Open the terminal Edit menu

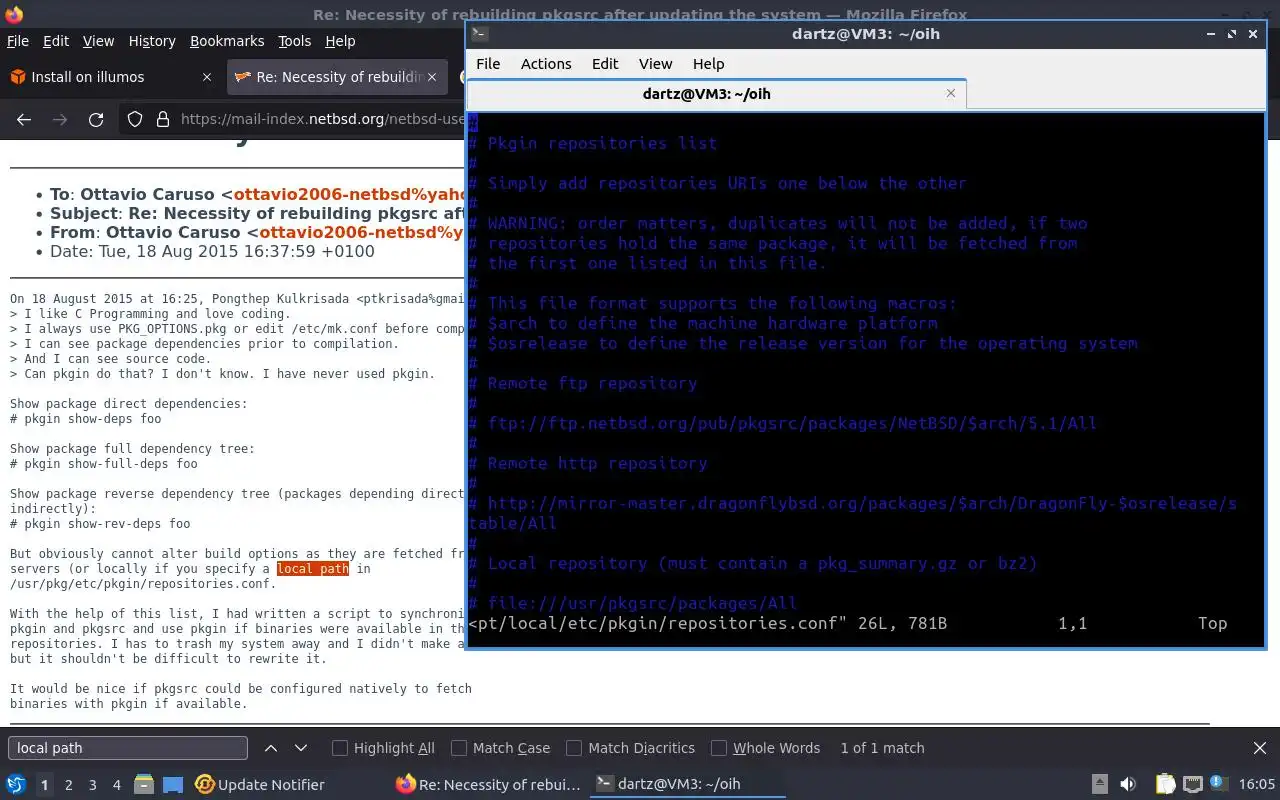(x=605, y=63)
